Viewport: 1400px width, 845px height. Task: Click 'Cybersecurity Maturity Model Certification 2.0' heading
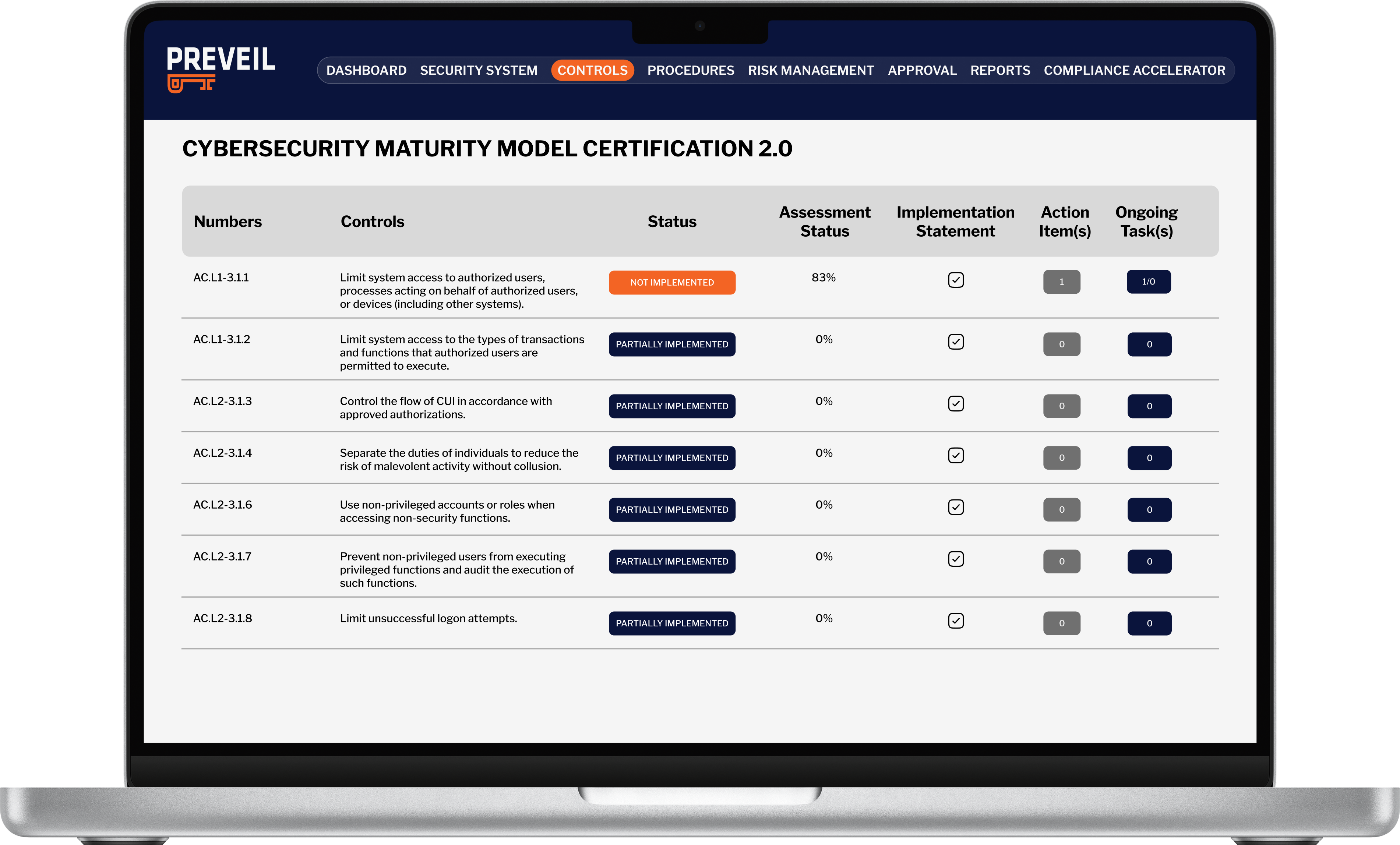487,149
